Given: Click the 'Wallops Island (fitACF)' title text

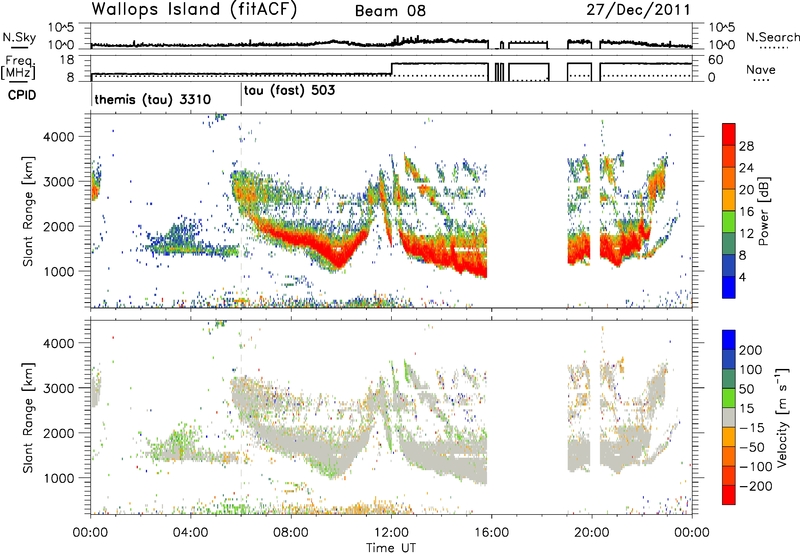Looking at the screenshot, I should point(194,9).
